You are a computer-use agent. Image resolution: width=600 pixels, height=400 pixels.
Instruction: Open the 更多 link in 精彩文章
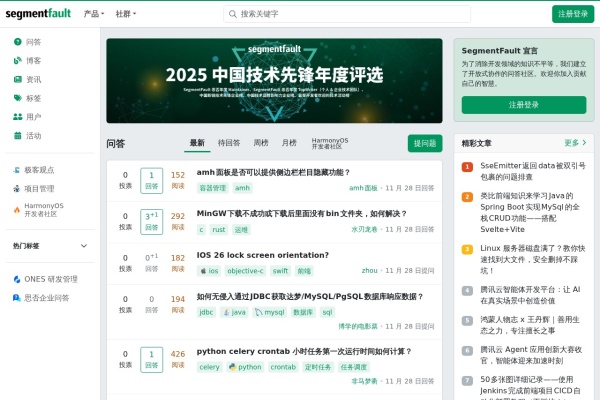pos(575,143)
